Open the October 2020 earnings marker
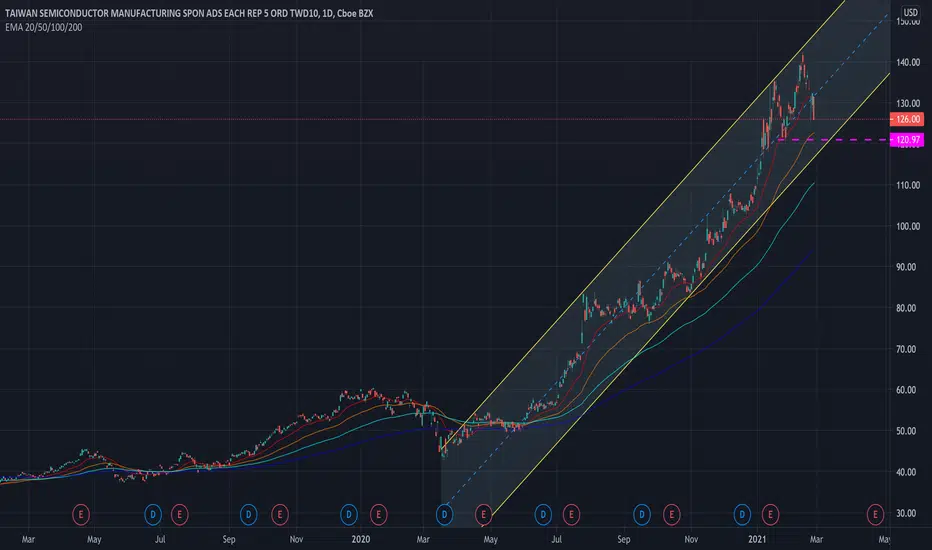Screen dimensions: 932x550 (672, 514)
